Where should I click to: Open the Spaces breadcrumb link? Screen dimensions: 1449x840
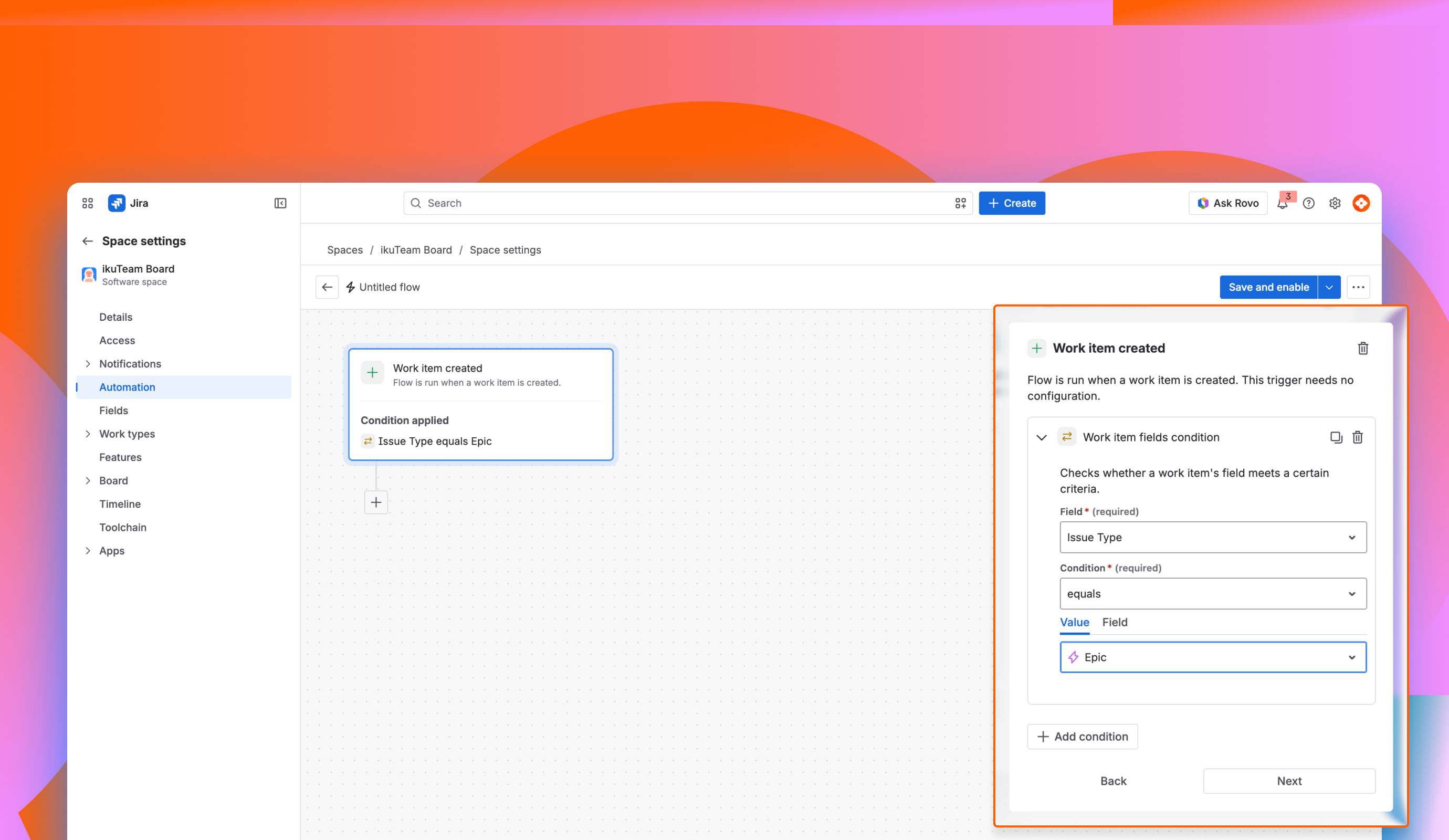(345, 249)
